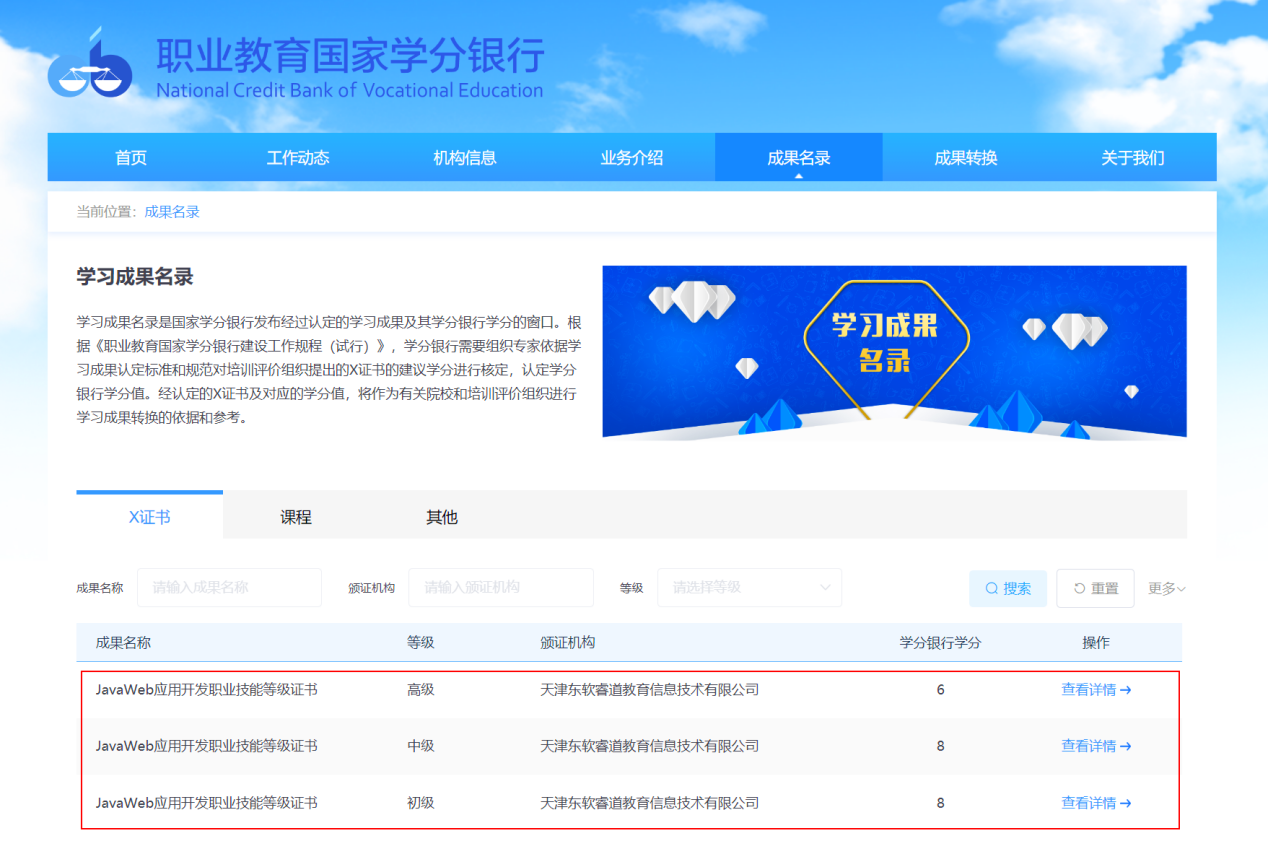1268x867 pixels.
Task: Click the 成果名称 input field
Action: [229, 588]
